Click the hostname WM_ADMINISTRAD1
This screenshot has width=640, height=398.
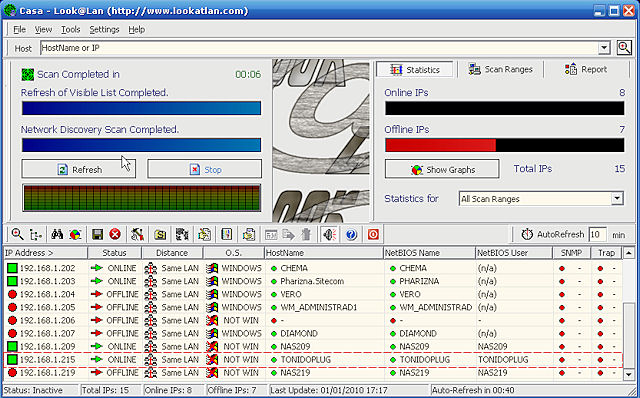[x=319, y=307]
